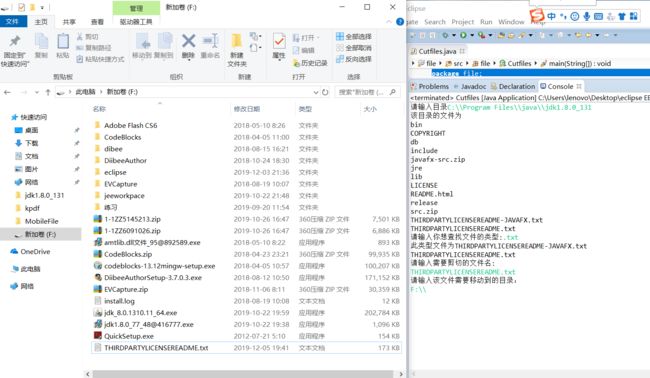This screenshot has height=378, width=650.
Task: Switch to the View (查看) ribbon tab
Action: [97, 22]
